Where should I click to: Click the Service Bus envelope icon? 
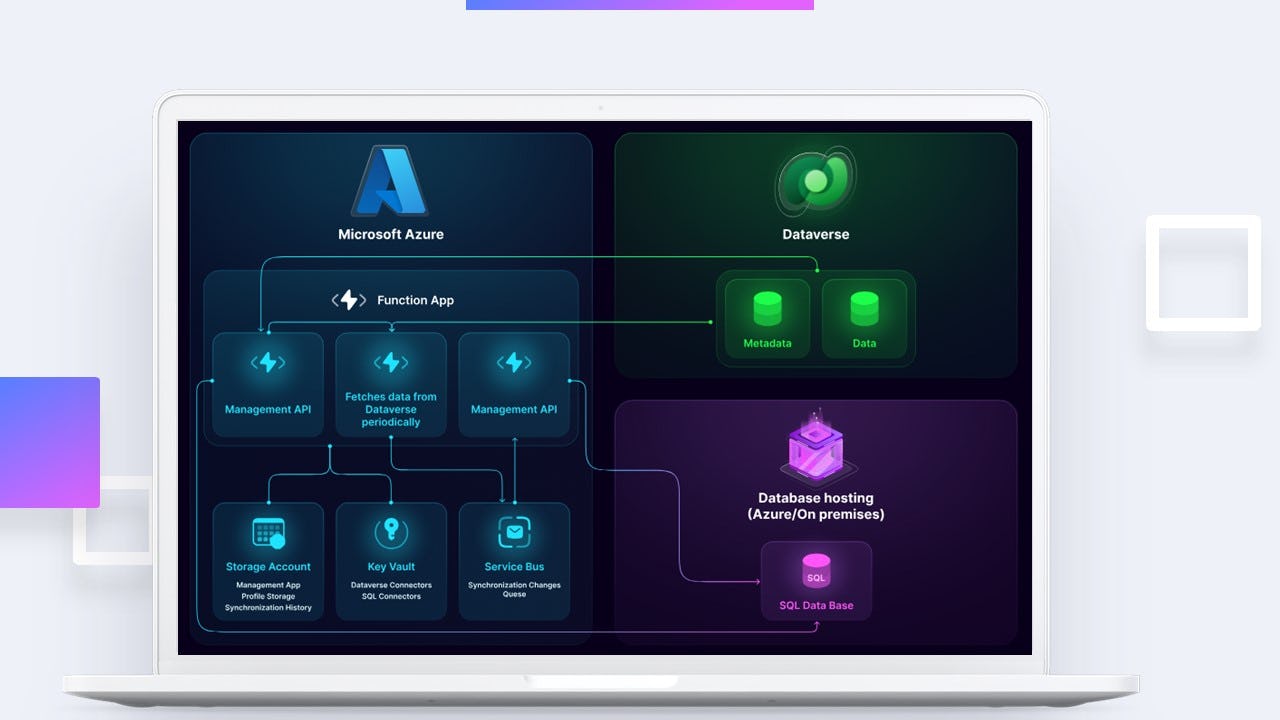[x=514, y=531]
